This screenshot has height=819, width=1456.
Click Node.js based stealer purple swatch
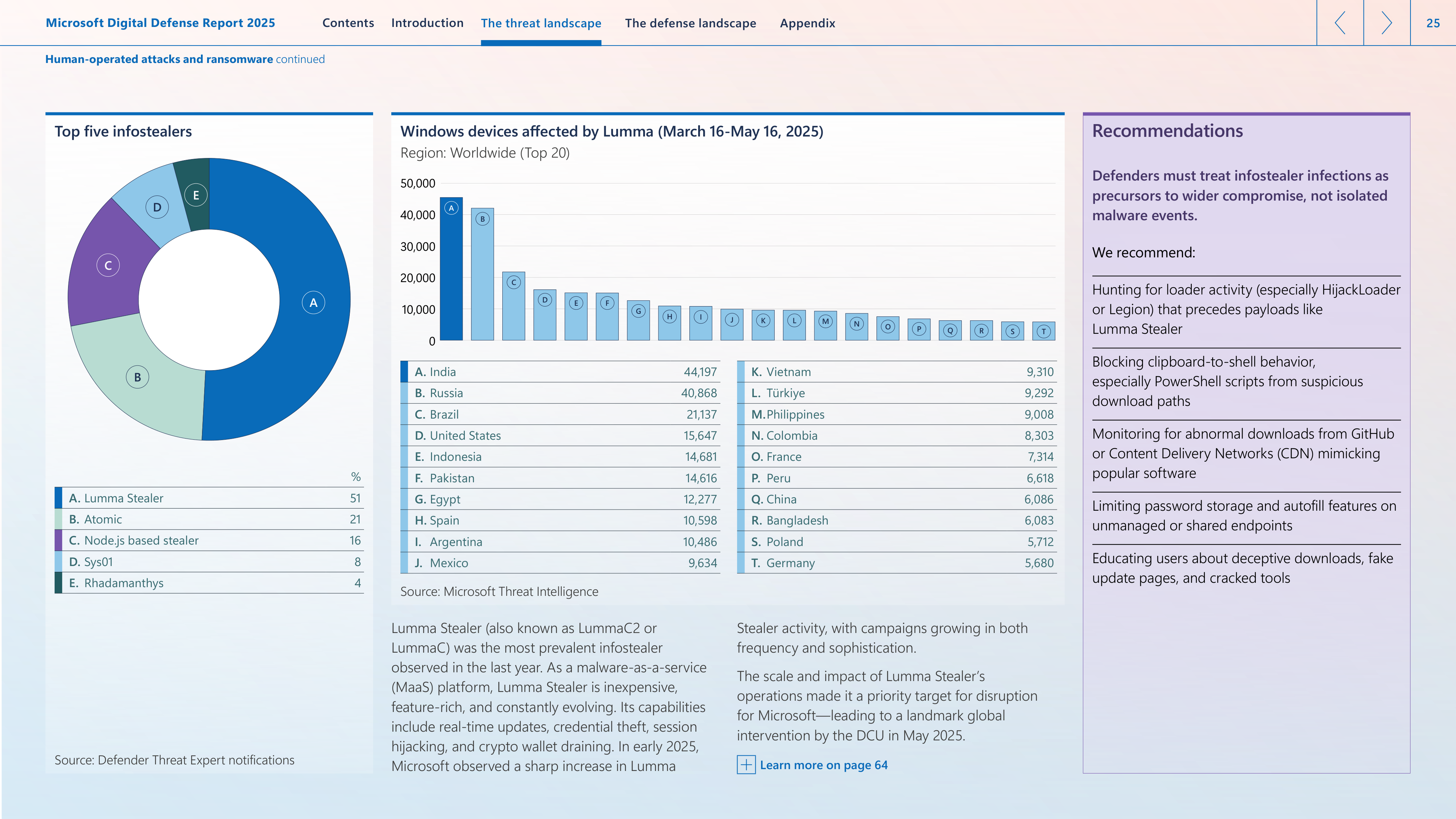click(x=58, y=540)
